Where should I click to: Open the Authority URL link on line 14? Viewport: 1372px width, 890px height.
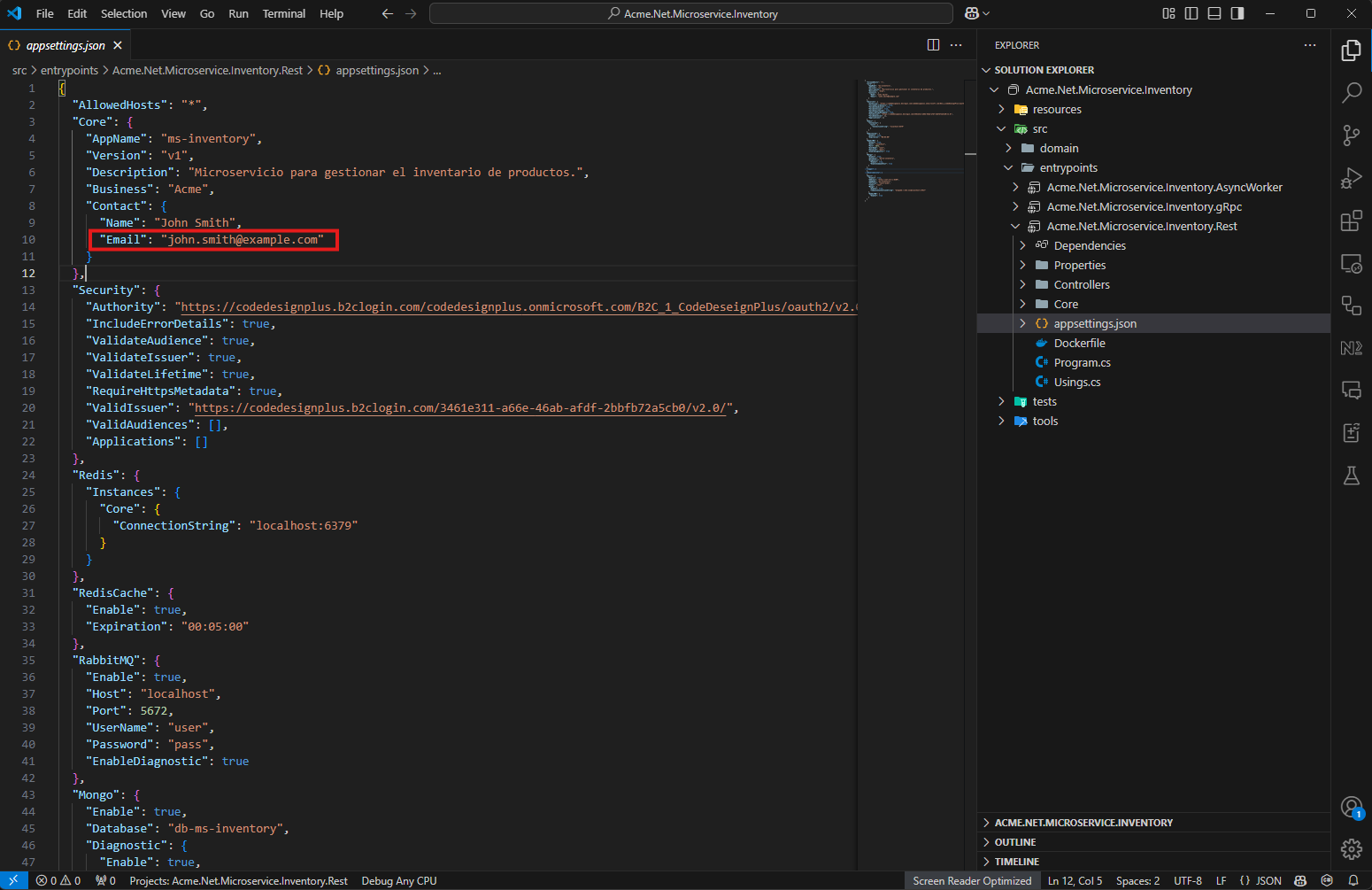click(519, 306)
